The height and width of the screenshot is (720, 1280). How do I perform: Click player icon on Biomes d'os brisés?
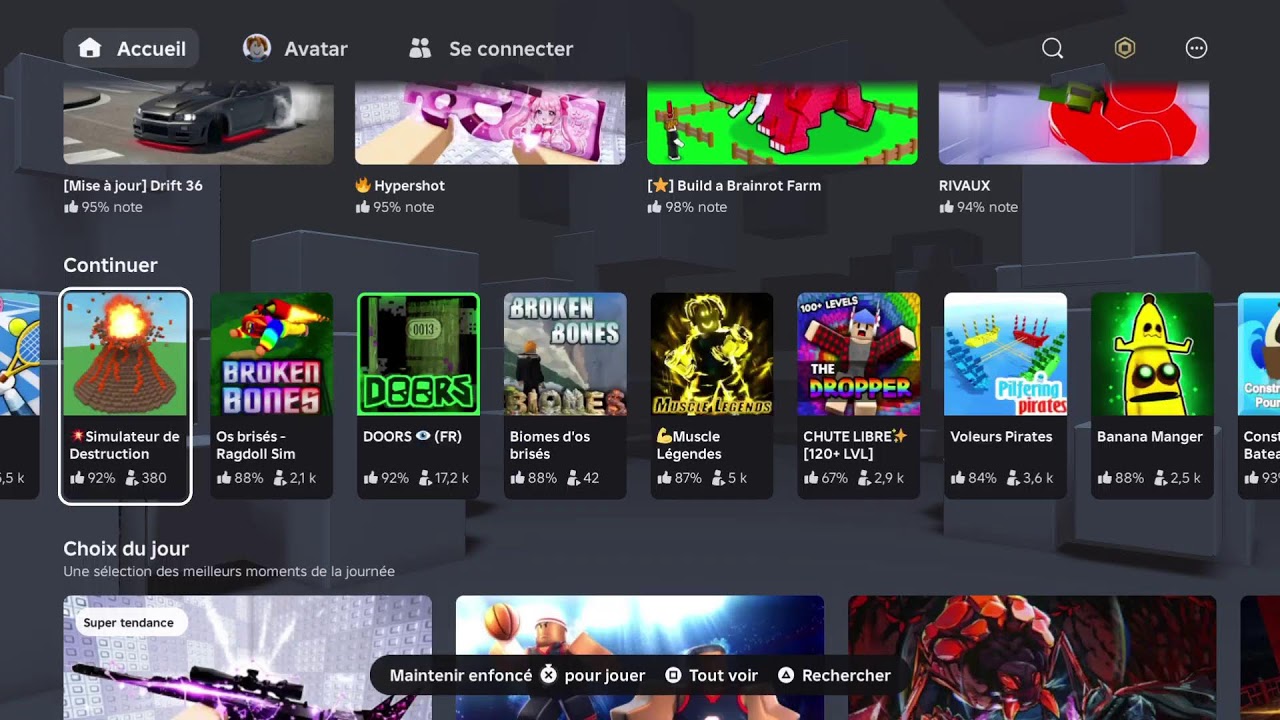click(574, 478)
